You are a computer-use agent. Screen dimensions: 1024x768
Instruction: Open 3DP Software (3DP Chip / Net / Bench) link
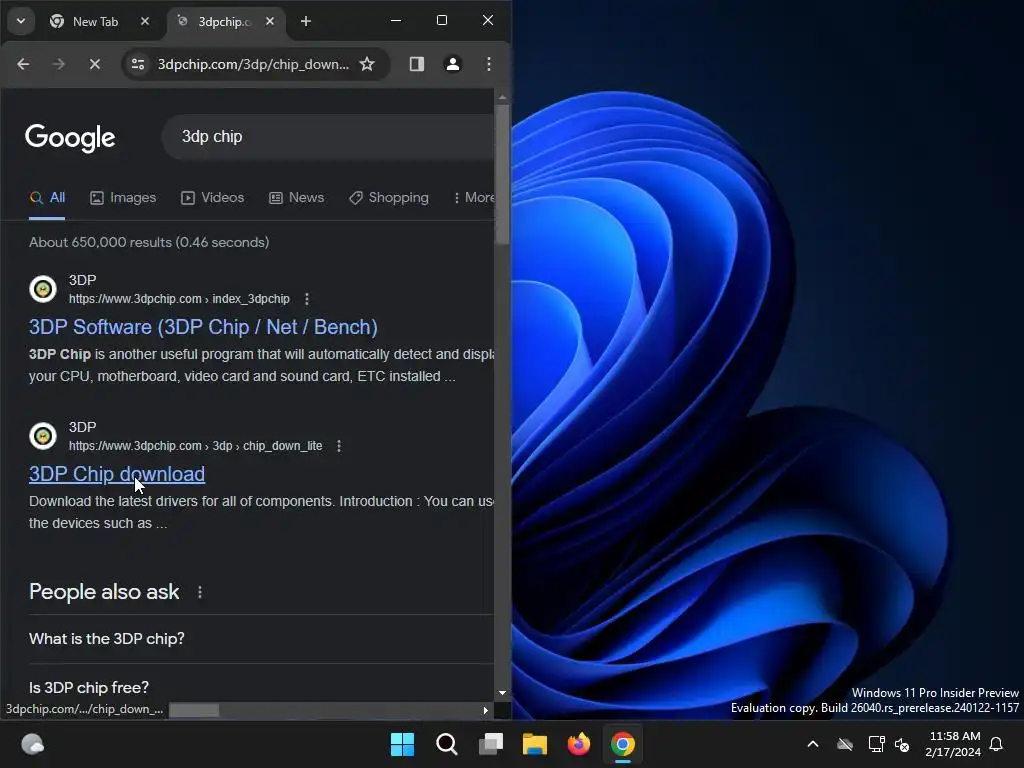coord(203,327)
